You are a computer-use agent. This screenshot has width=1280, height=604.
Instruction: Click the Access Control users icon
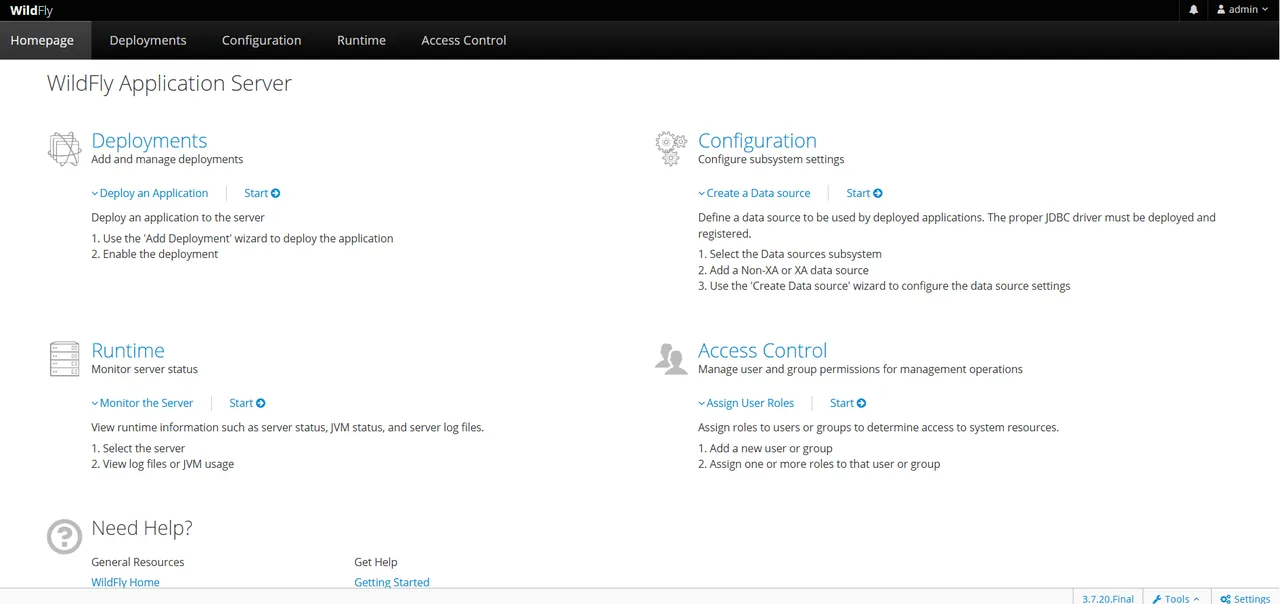[x=671, y=358]
